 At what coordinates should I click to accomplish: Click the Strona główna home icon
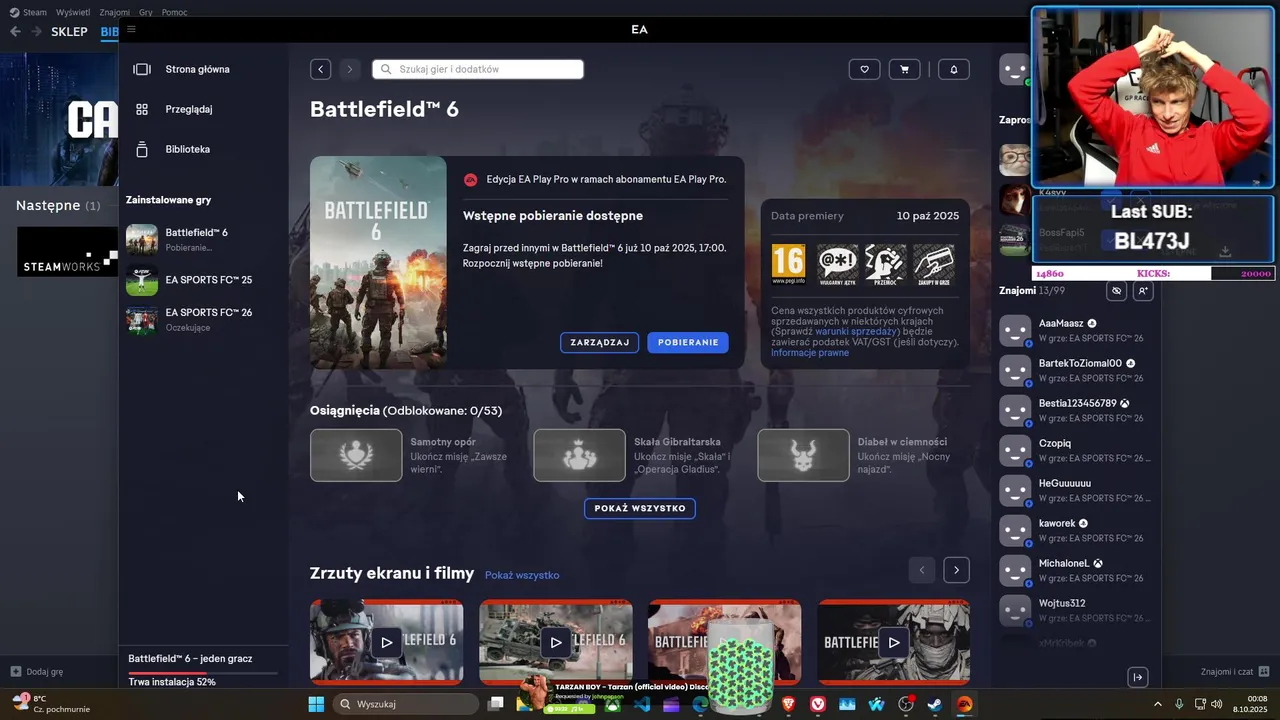click(142, 69)
